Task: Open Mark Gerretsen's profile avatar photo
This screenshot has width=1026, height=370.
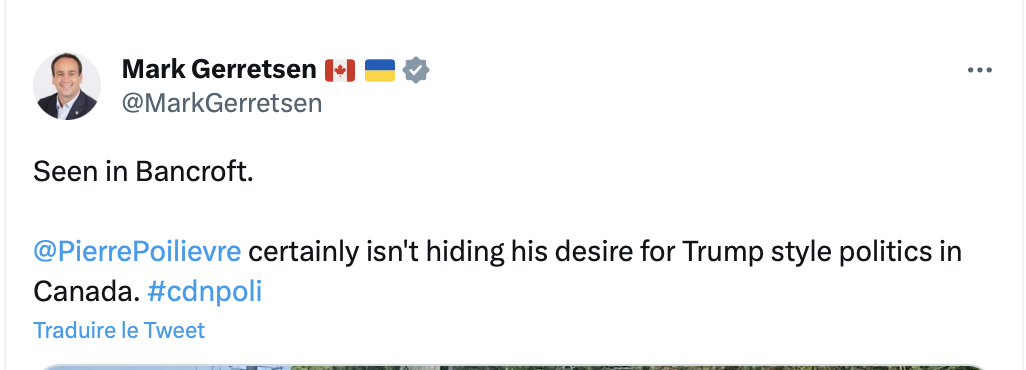Action: [67, 86]
